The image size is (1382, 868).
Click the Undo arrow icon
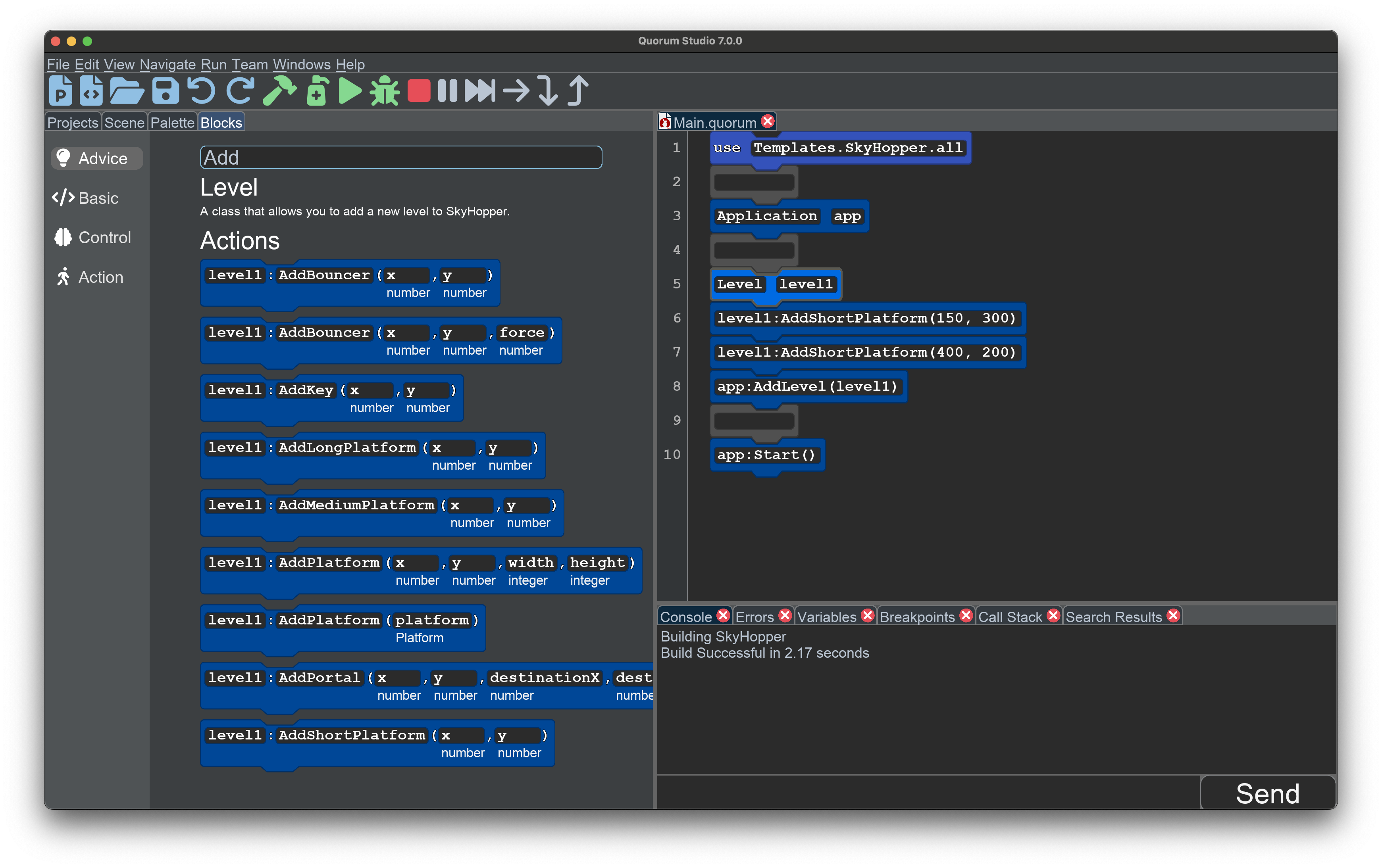pyautogui.click(x=201, y=90)
